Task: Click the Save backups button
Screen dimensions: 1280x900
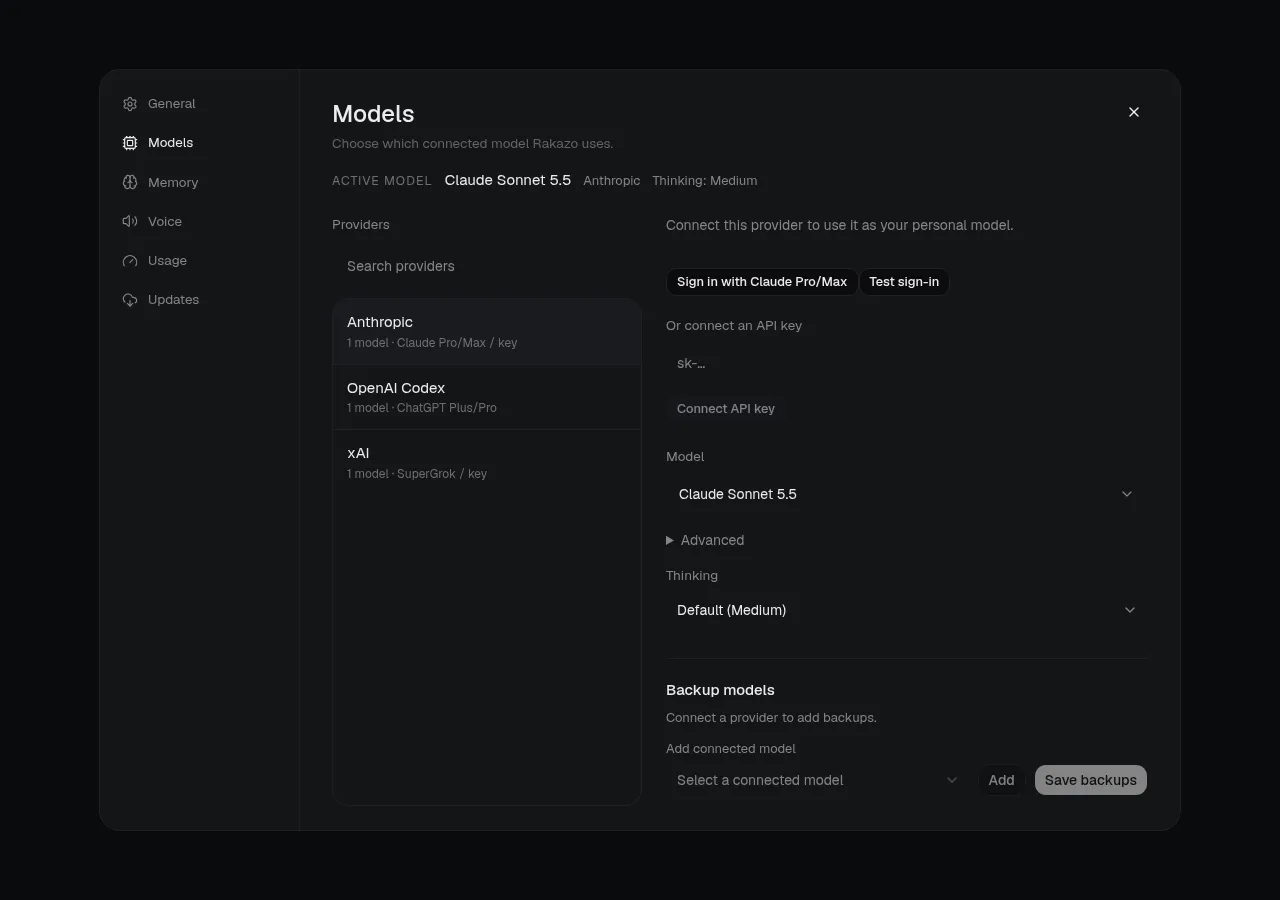Action: pyautogui.click(x=1091, y=780)
